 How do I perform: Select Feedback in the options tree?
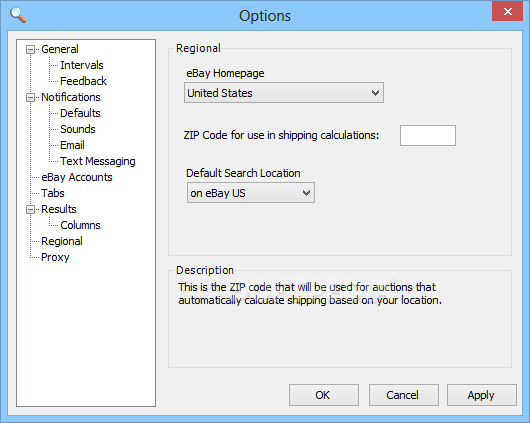[x=83, y=81]
